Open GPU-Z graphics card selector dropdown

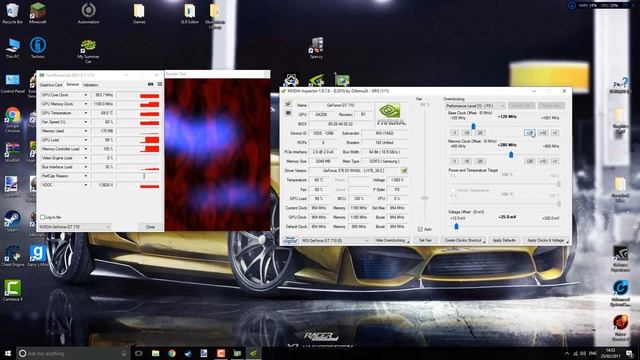tap(75, 227)
